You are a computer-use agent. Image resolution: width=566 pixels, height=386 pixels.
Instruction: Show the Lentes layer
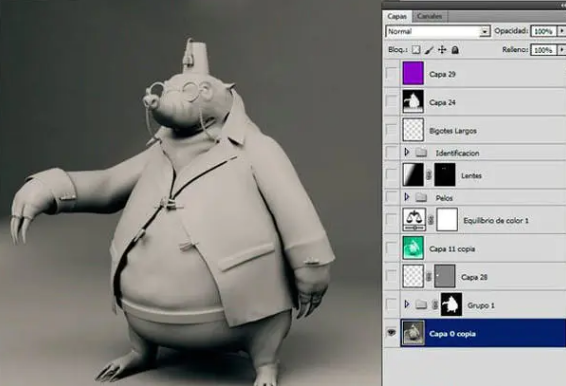click(x=391, y=175)
